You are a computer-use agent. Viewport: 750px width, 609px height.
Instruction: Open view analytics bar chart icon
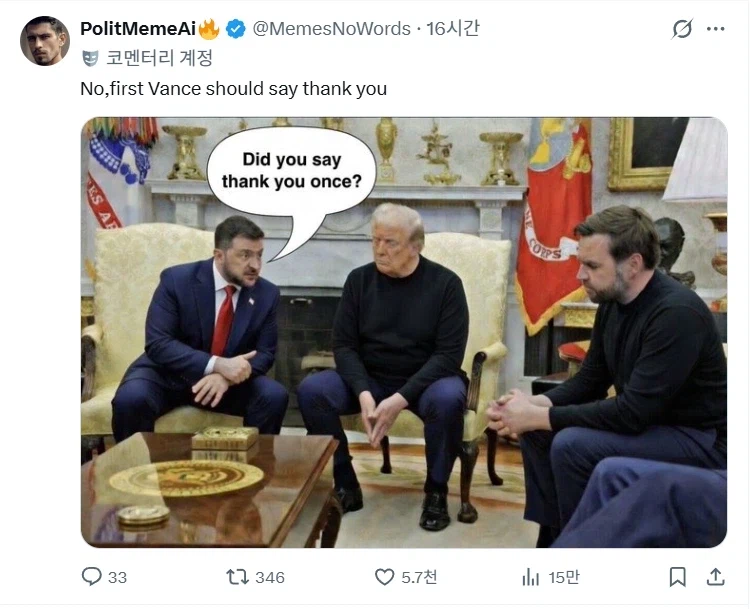tap(530, 577)
